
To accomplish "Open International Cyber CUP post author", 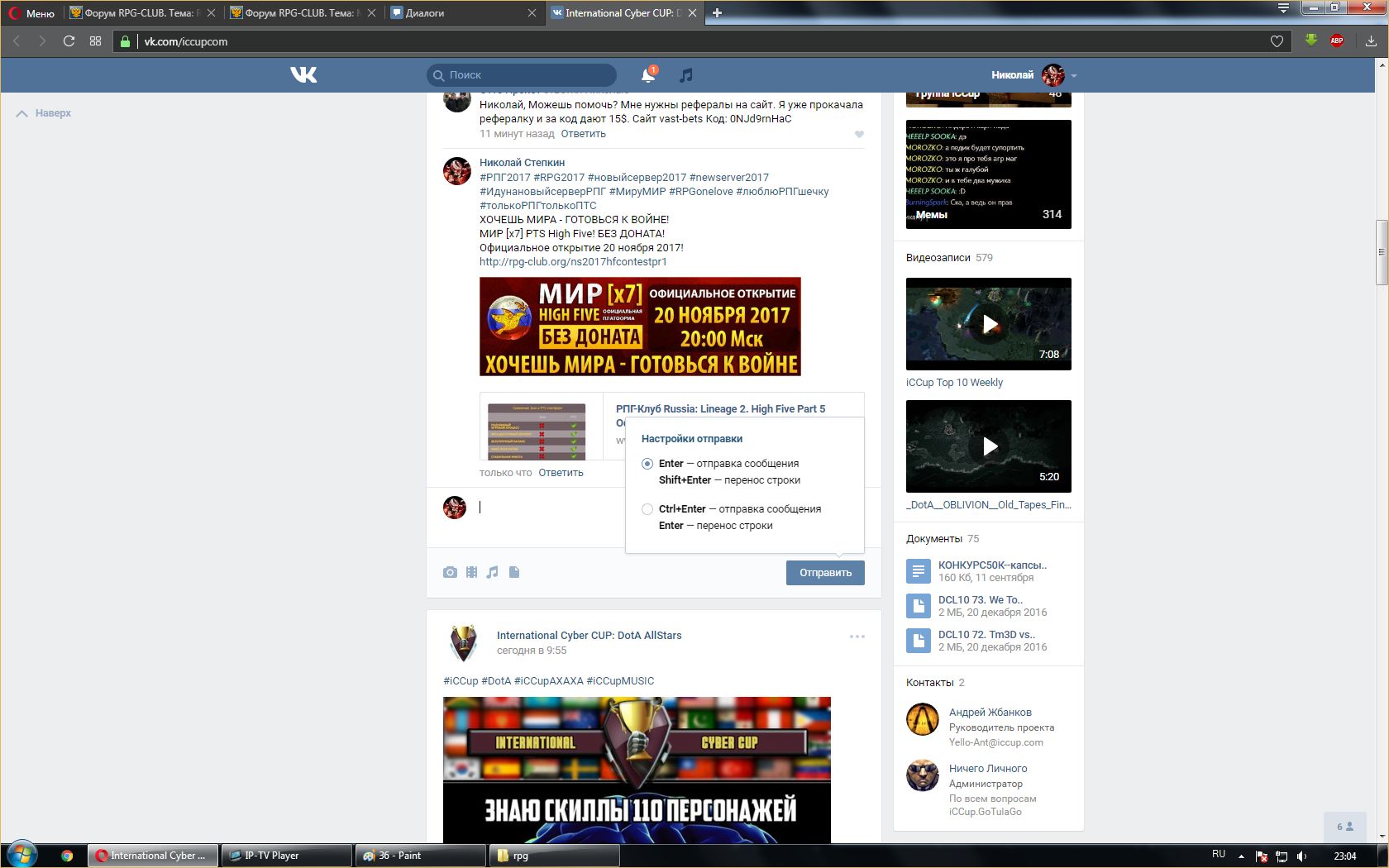I will [589, 636].
